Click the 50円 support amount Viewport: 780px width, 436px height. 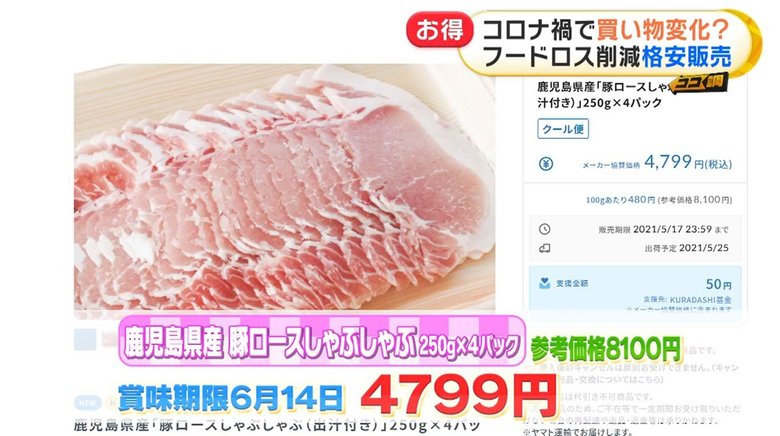pyautogui.click(x=719, y=284)
